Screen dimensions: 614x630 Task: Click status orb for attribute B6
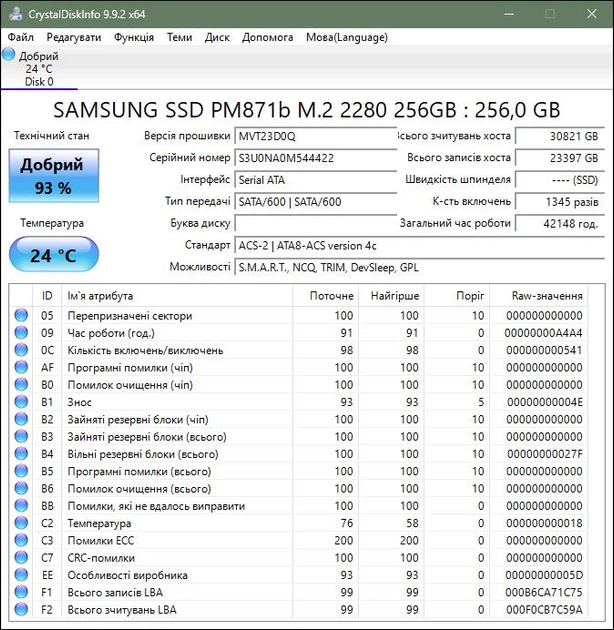[x=21, y=488]
